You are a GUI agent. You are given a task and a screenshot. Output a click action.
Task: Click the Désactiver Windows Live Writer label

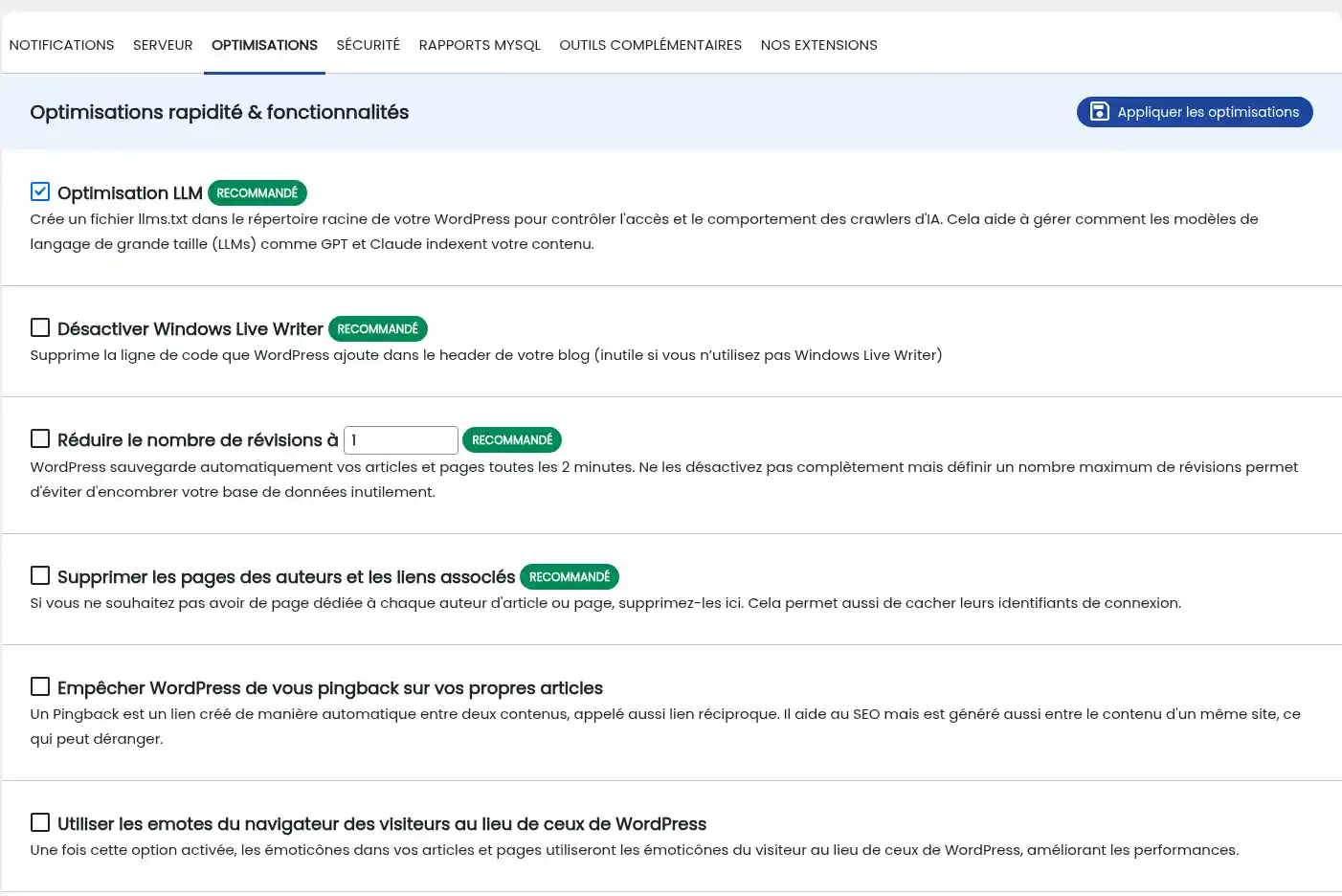[x=190, y=329]
